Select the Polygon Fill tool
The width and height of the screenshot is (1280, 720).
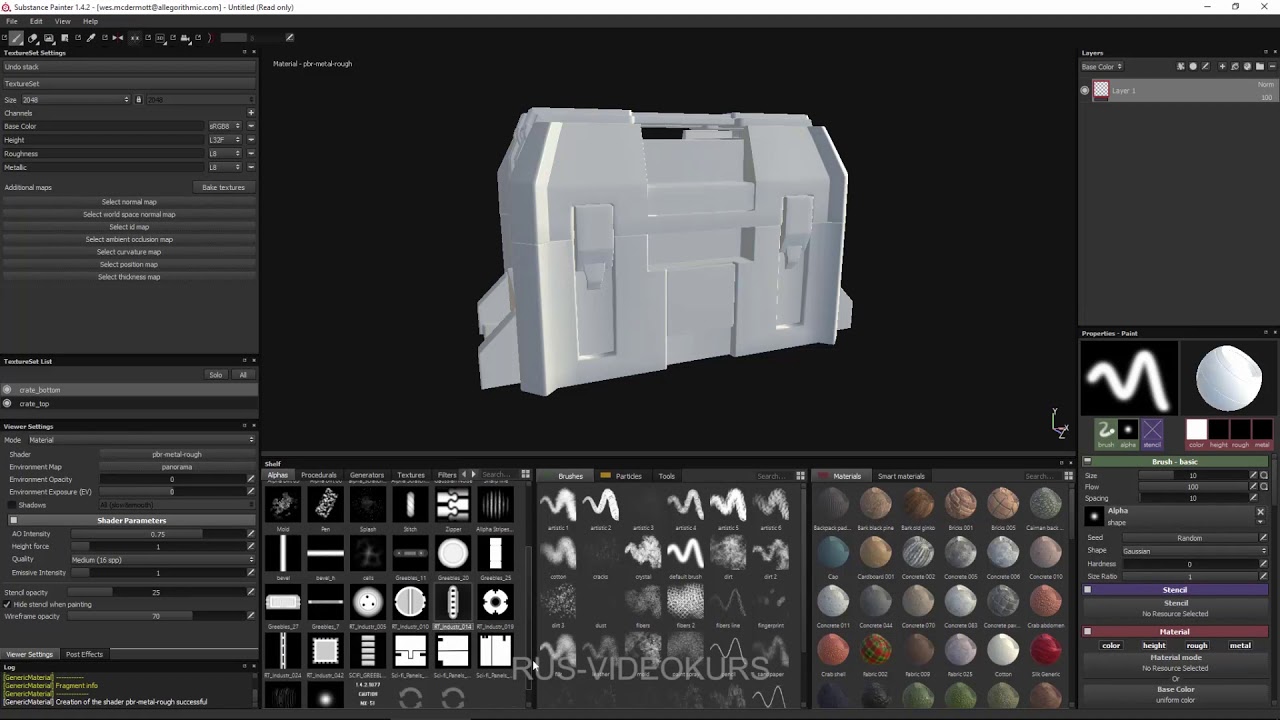[x=64, y=38]
